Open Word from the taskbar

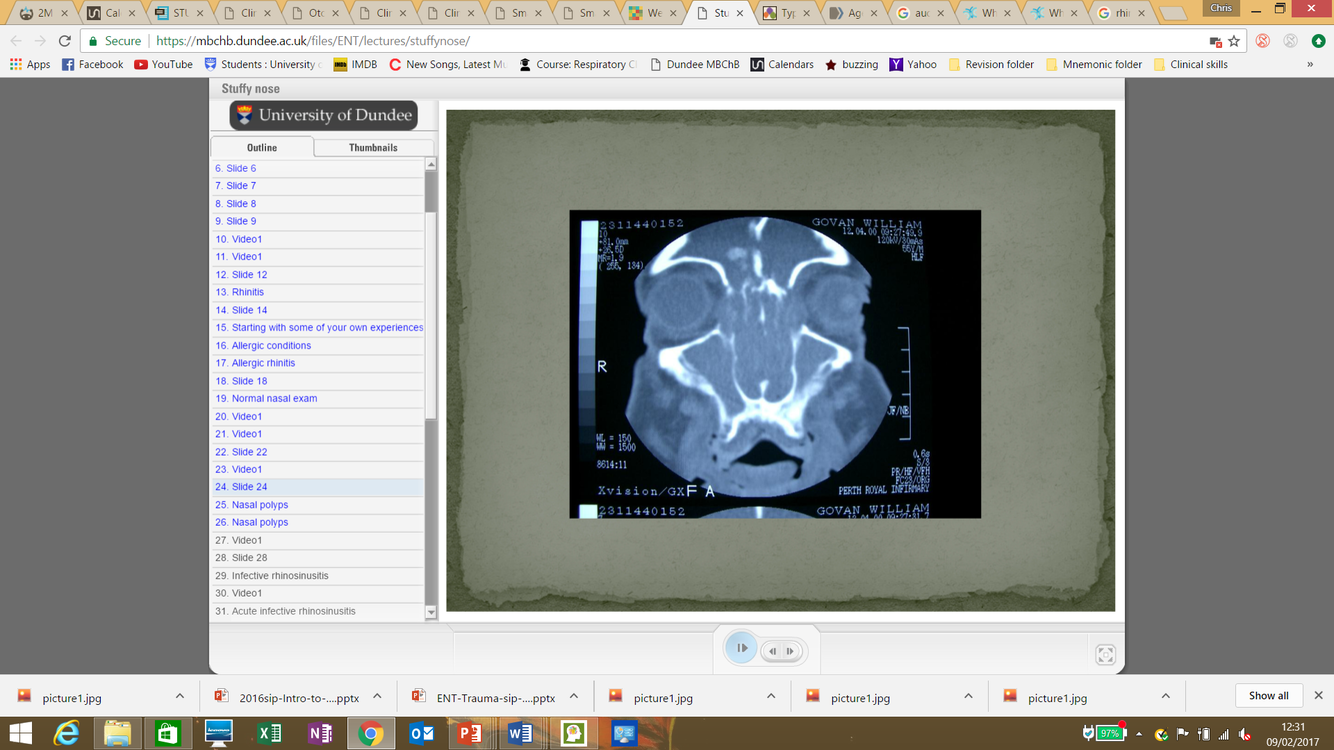pos(521,734)
